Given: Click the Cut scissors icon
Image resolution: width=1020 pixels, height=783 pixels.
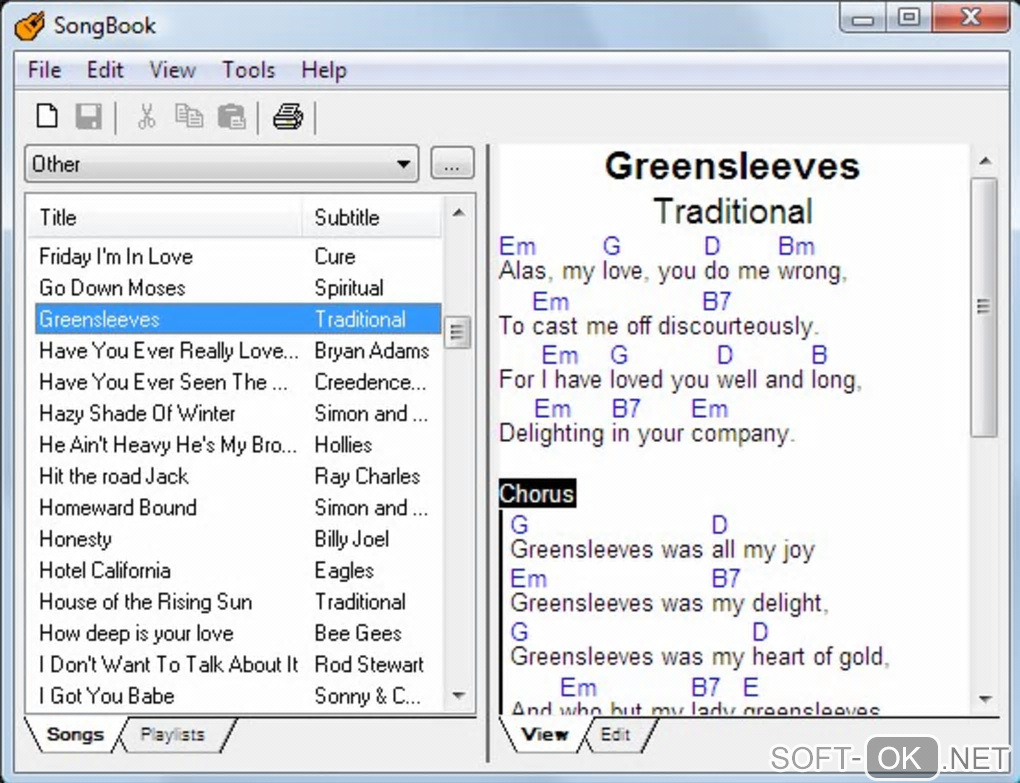Looking at the screenshot, I should pos(147,117).
